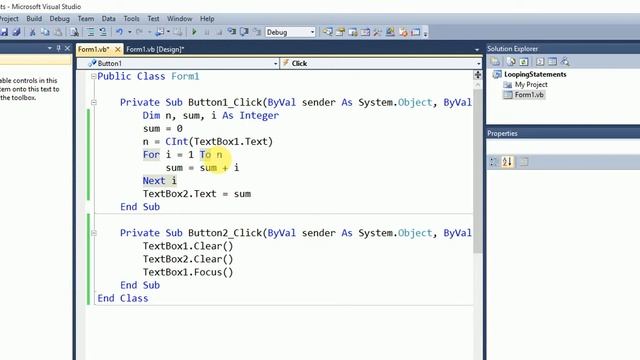
Task: Click the Save All icon
Action: [16, 32]
